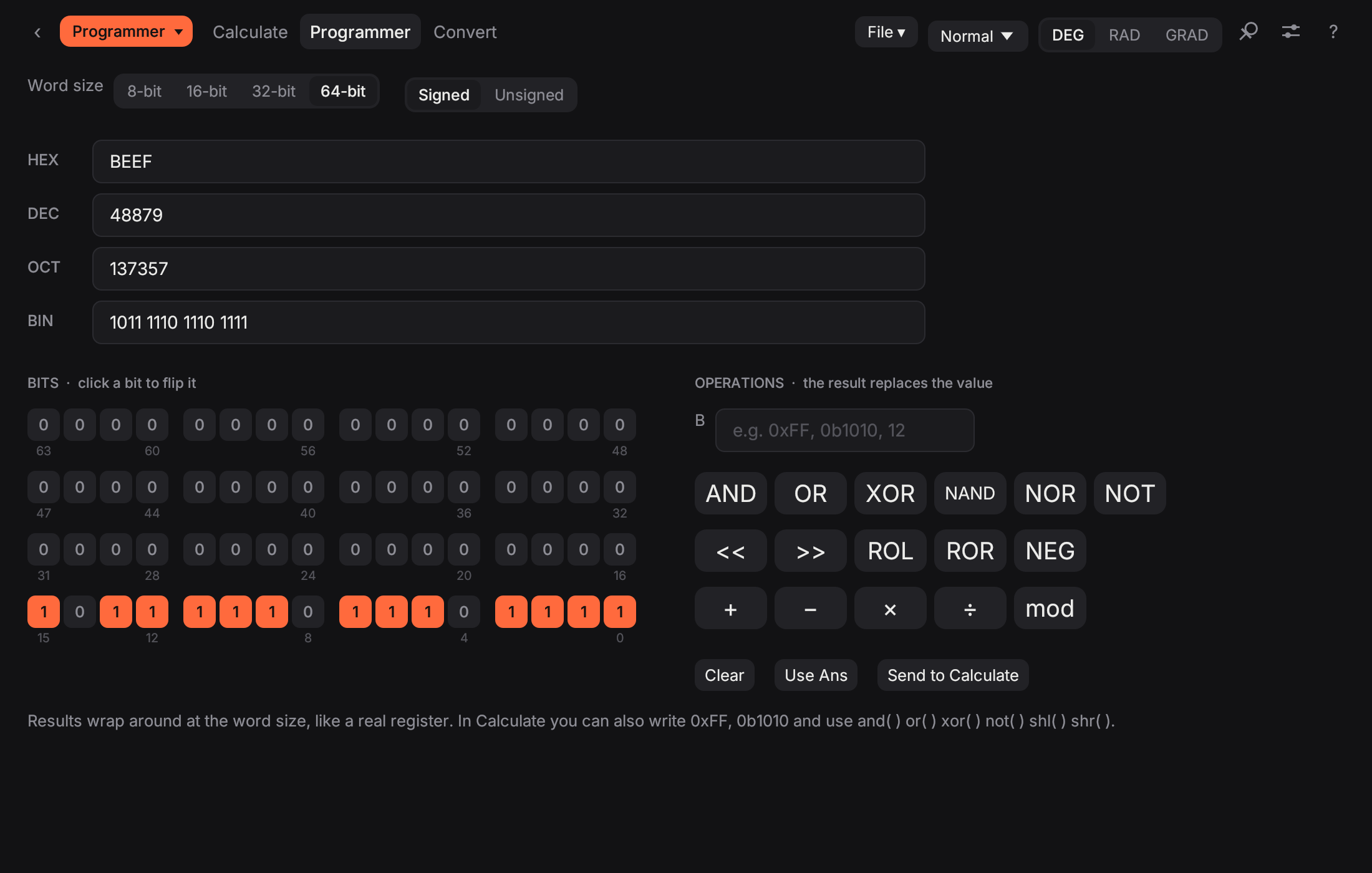
Task: Apply the AND operation
Action: 731,494
